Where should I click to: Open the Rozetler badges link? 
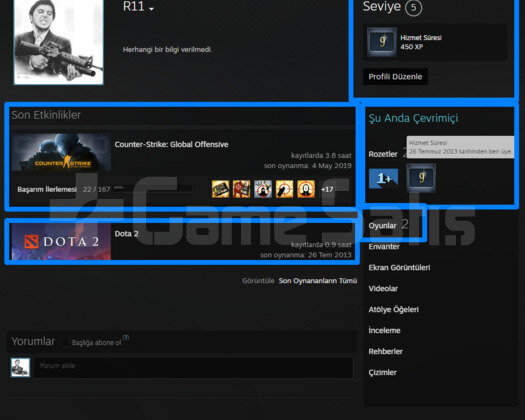(x=383, y=154)
